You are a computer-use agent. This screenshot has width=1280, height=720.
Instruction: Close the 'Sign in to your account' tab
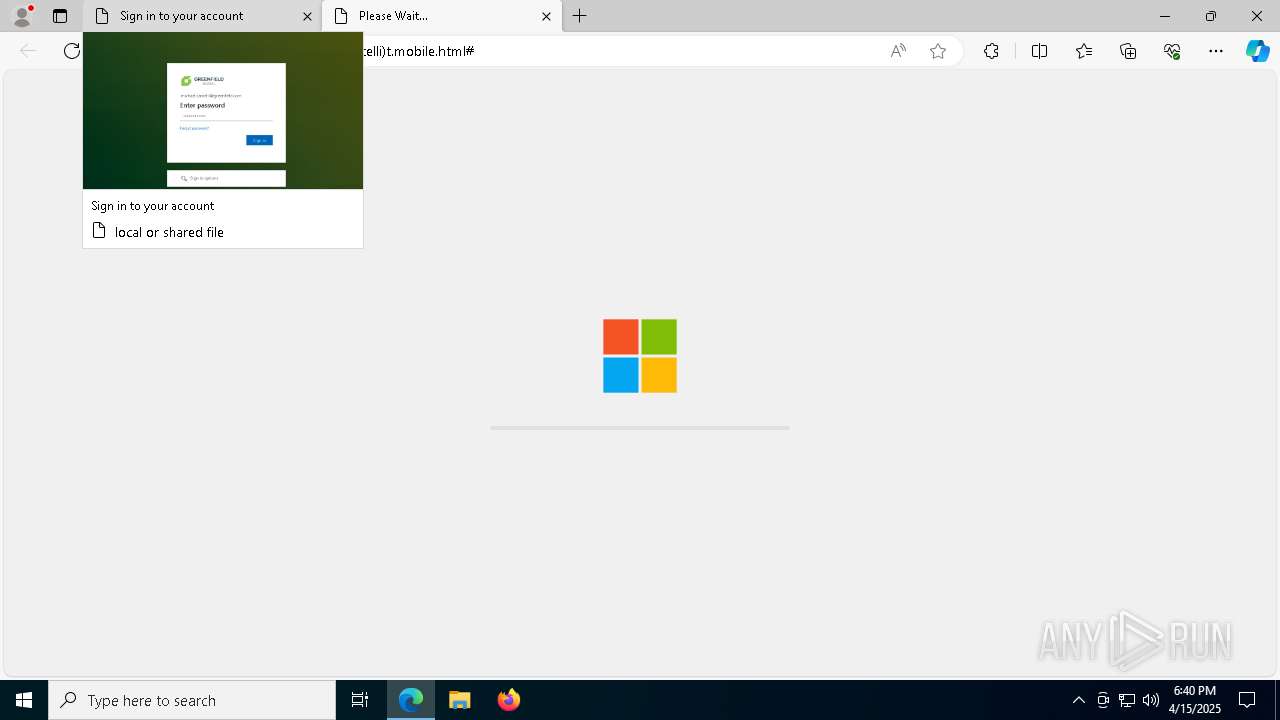click(307, 16)
